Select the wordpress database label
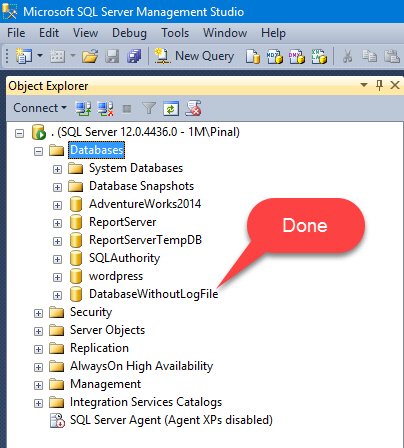This screenshot has width=404, height=448. click(116, 276)
